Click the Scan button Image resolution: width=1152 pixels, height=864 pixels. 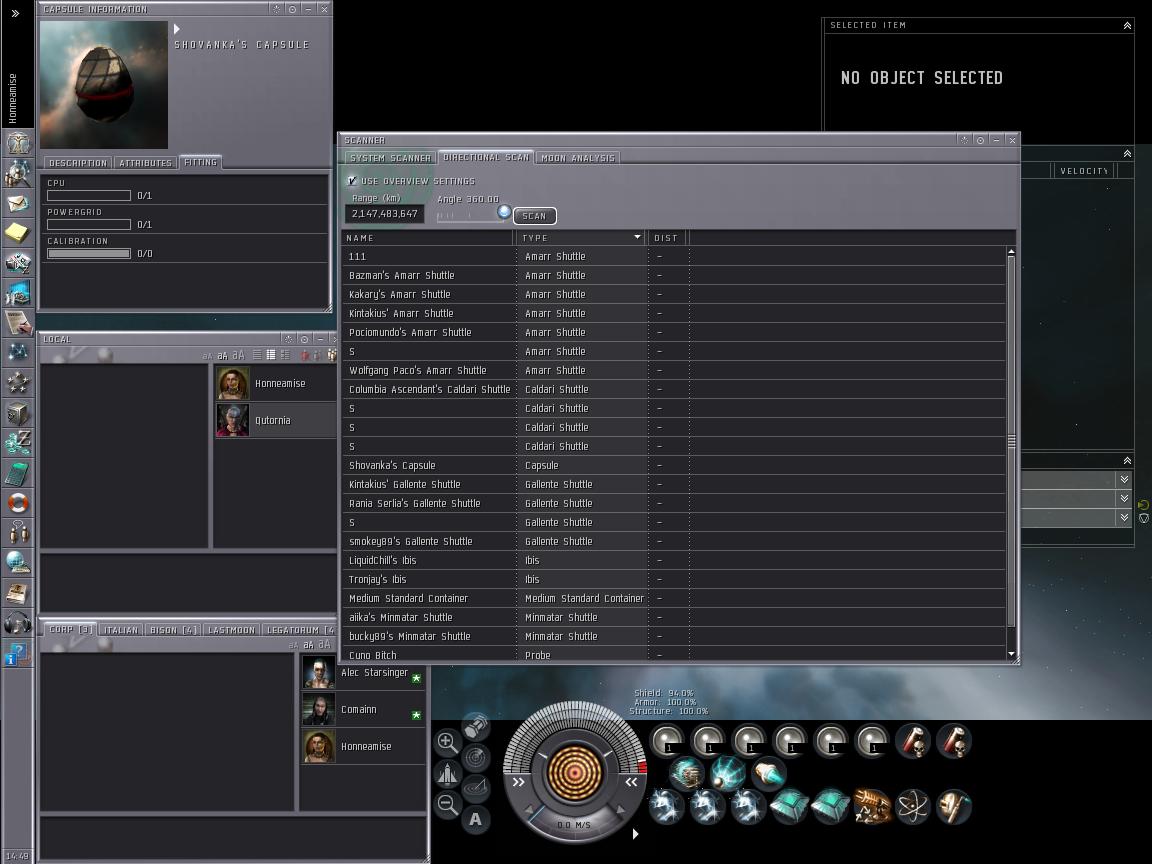(x=534, y=216)
